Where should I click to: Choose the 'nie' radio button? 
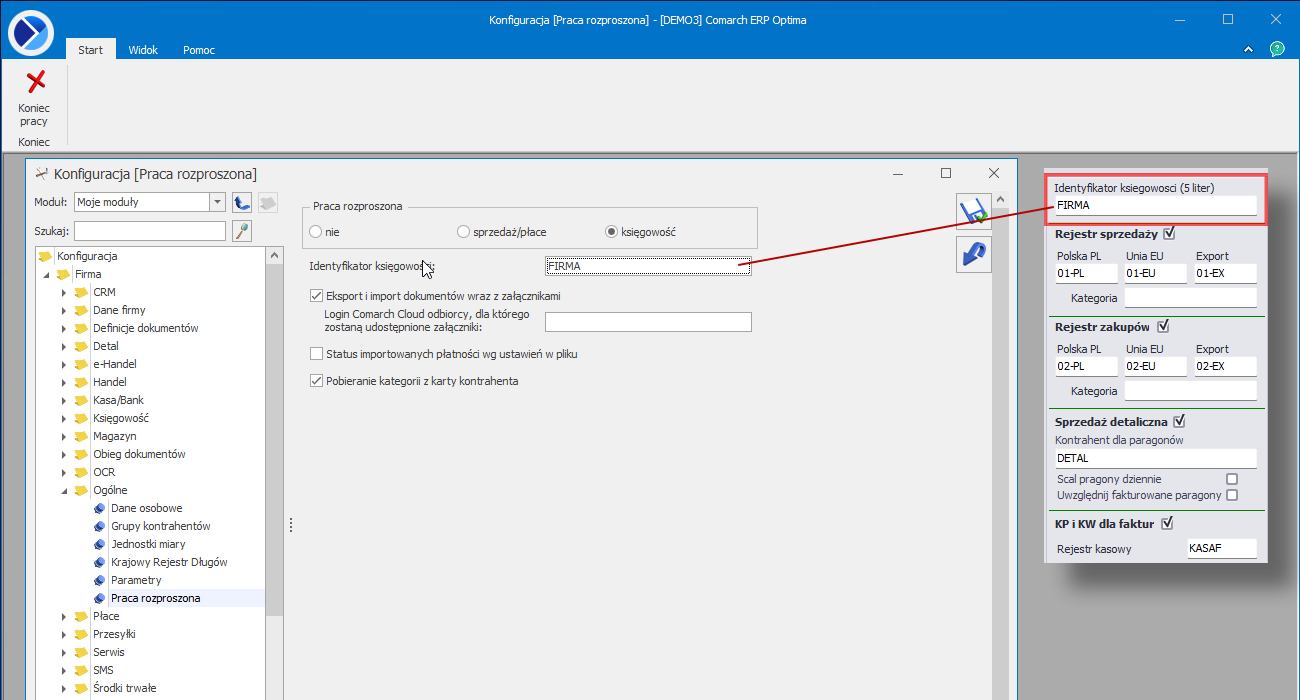pyautogui.click(x=316, y=232)
